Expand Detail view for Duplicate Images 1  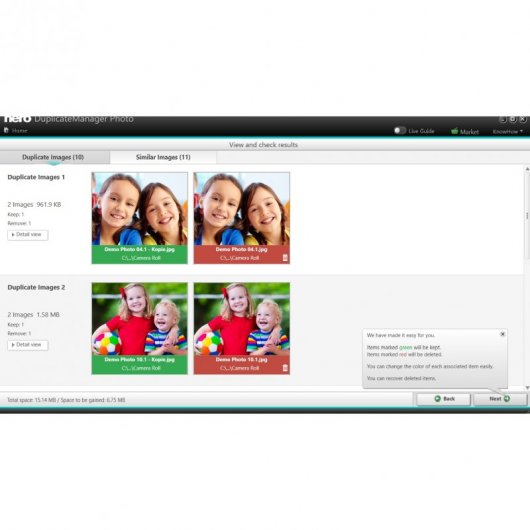point(28,235)
